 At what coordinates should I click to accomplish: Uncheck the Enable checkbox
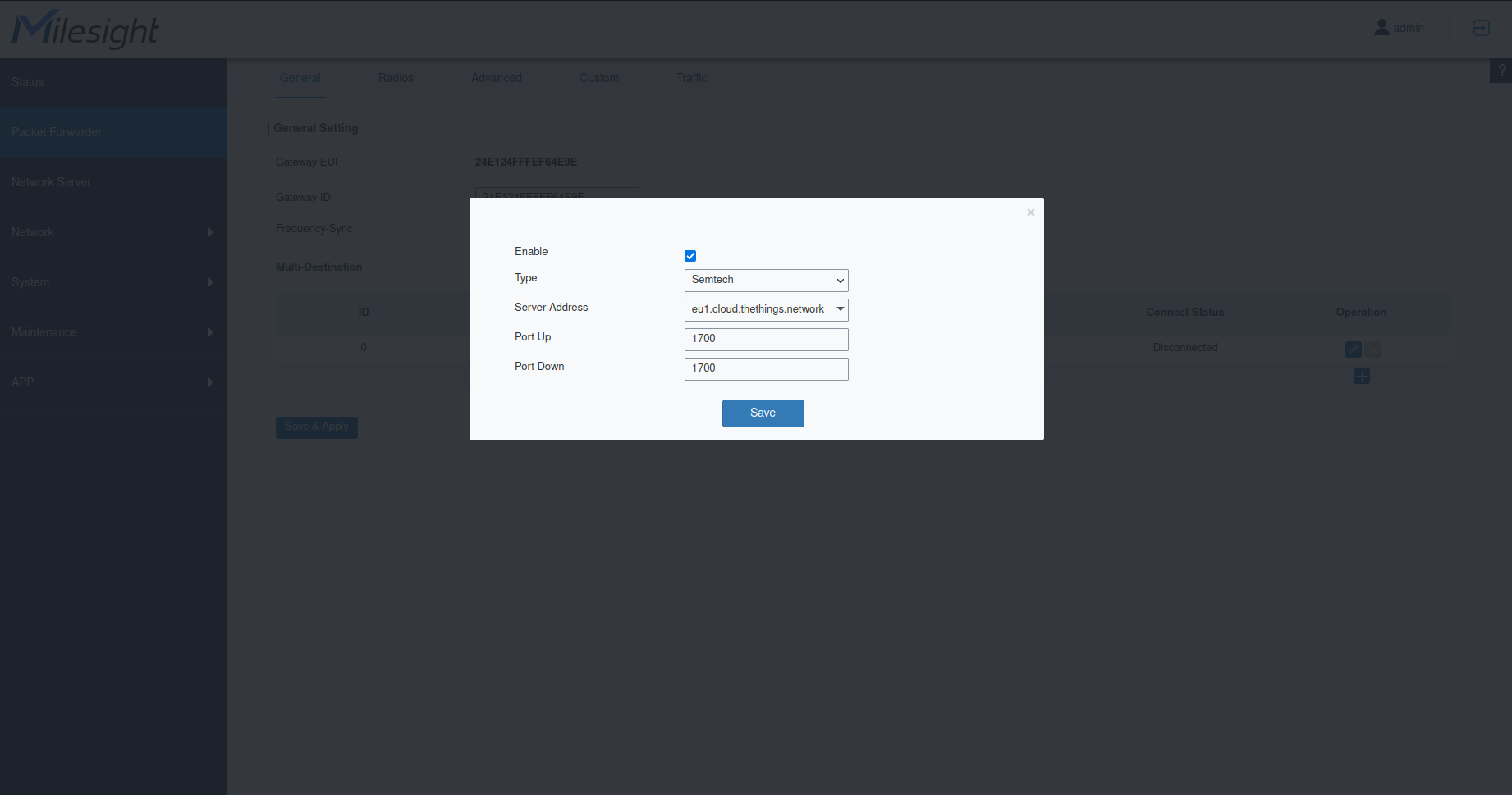coord(690,256)
